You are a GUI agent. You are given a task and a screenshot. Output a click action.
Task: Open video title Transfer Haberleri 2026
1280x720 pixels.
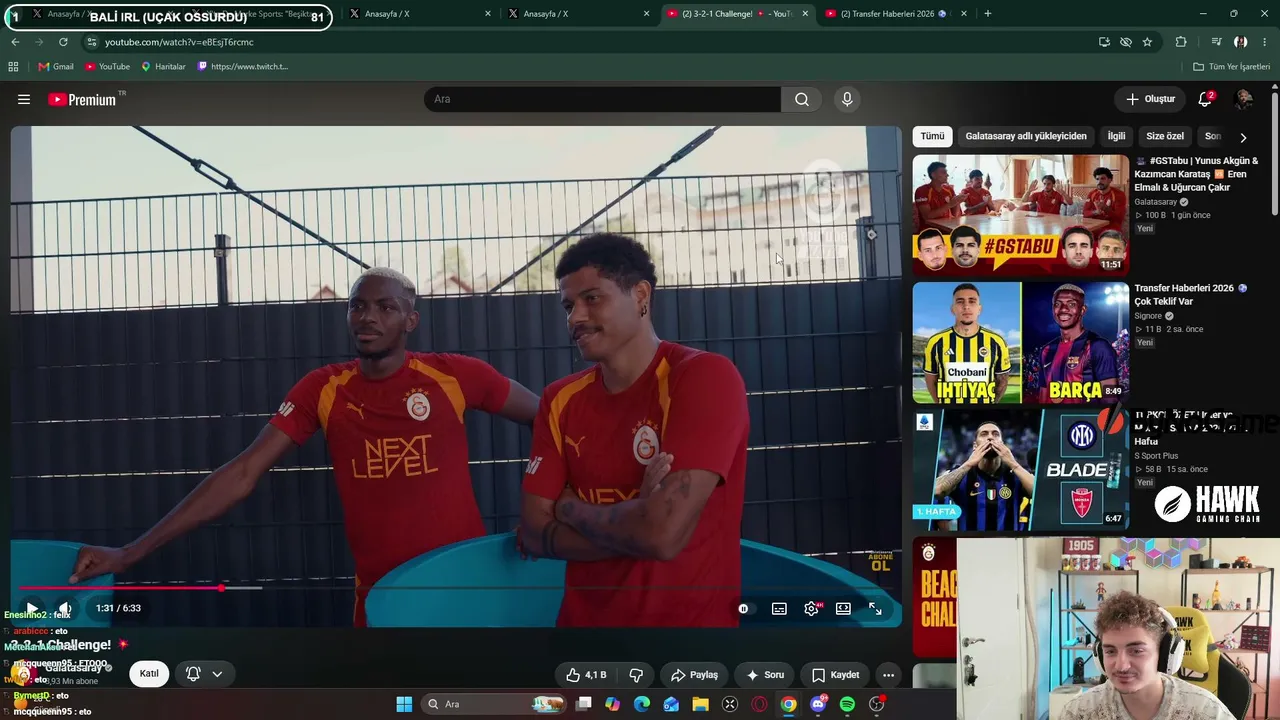click(1191, 294)
